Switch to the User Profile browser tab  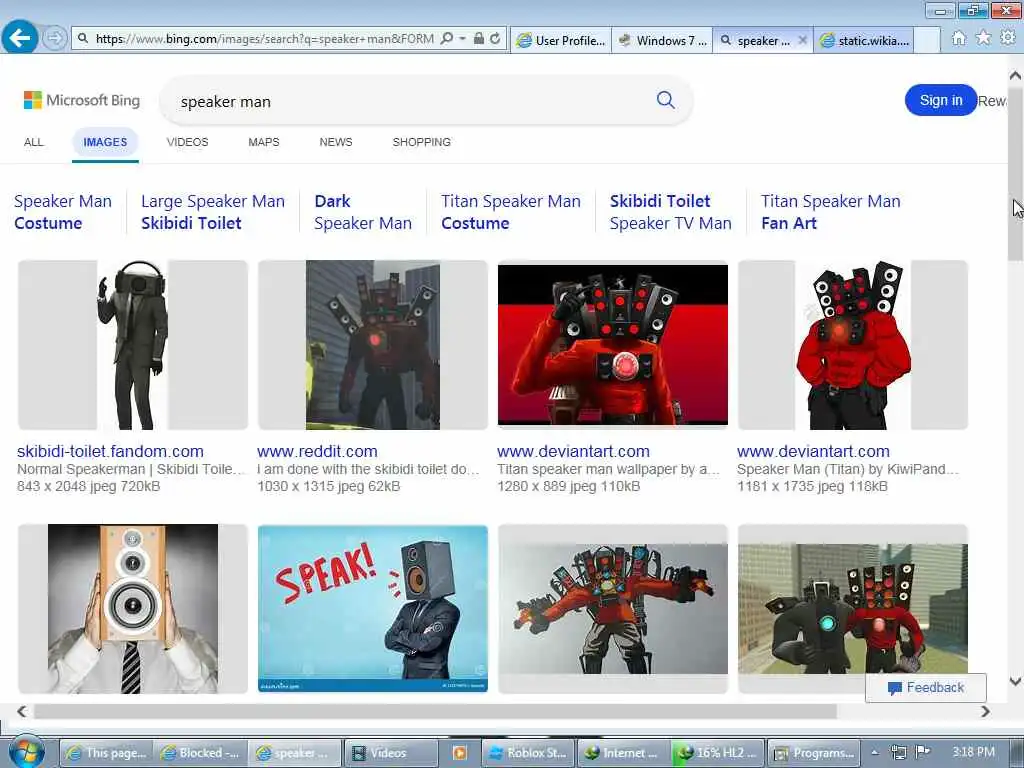tap(561, 40)
